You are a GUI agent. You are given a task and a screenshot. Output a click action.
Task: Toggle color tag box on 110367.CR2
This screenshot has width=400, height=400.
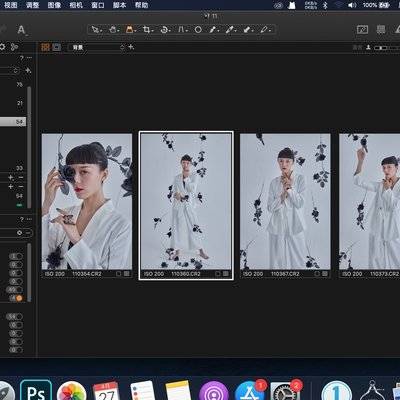pos(317,274)
